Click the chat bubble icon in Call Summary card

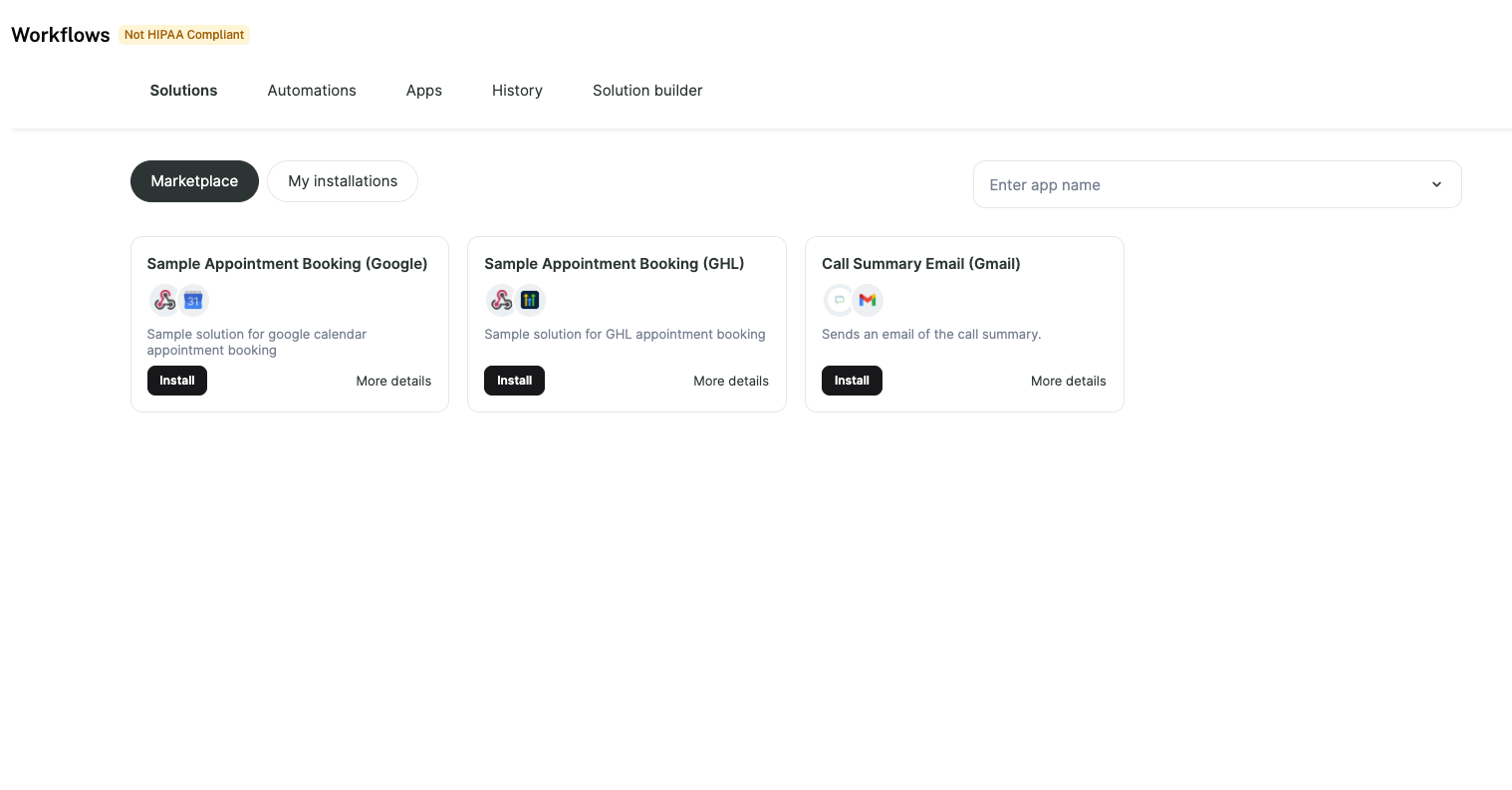point(839,300)
